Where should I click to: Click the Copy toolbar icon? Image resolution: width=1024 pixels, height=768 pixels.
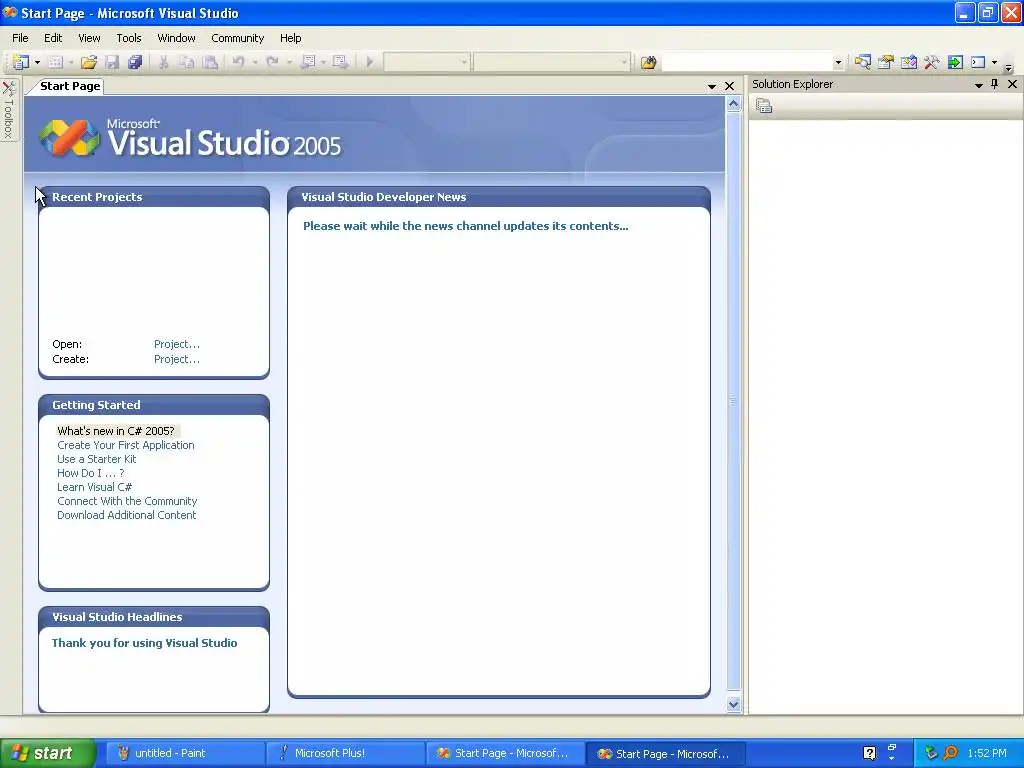(x=187, y=62)
